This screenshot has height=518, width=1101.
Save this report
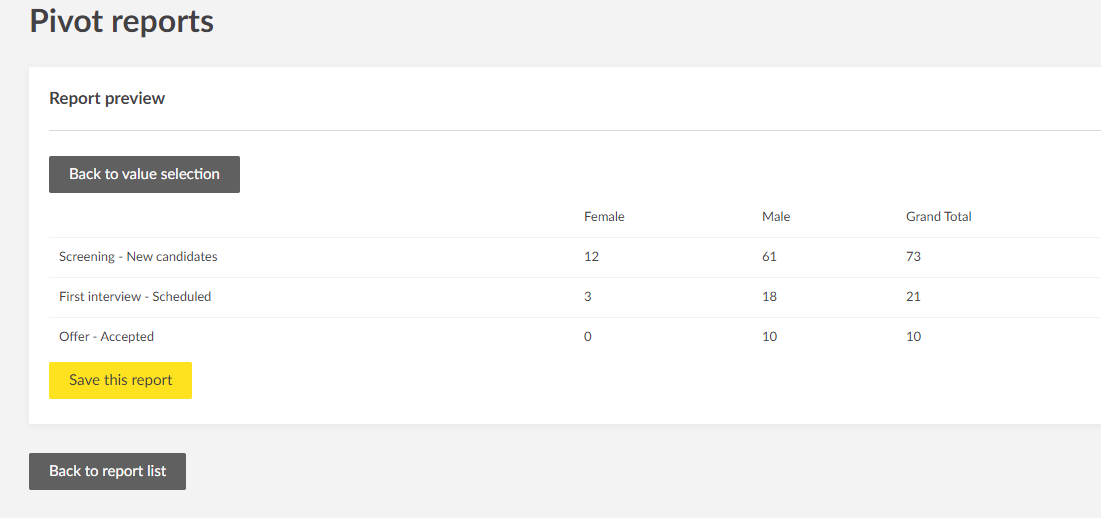(x=120, y=380)
